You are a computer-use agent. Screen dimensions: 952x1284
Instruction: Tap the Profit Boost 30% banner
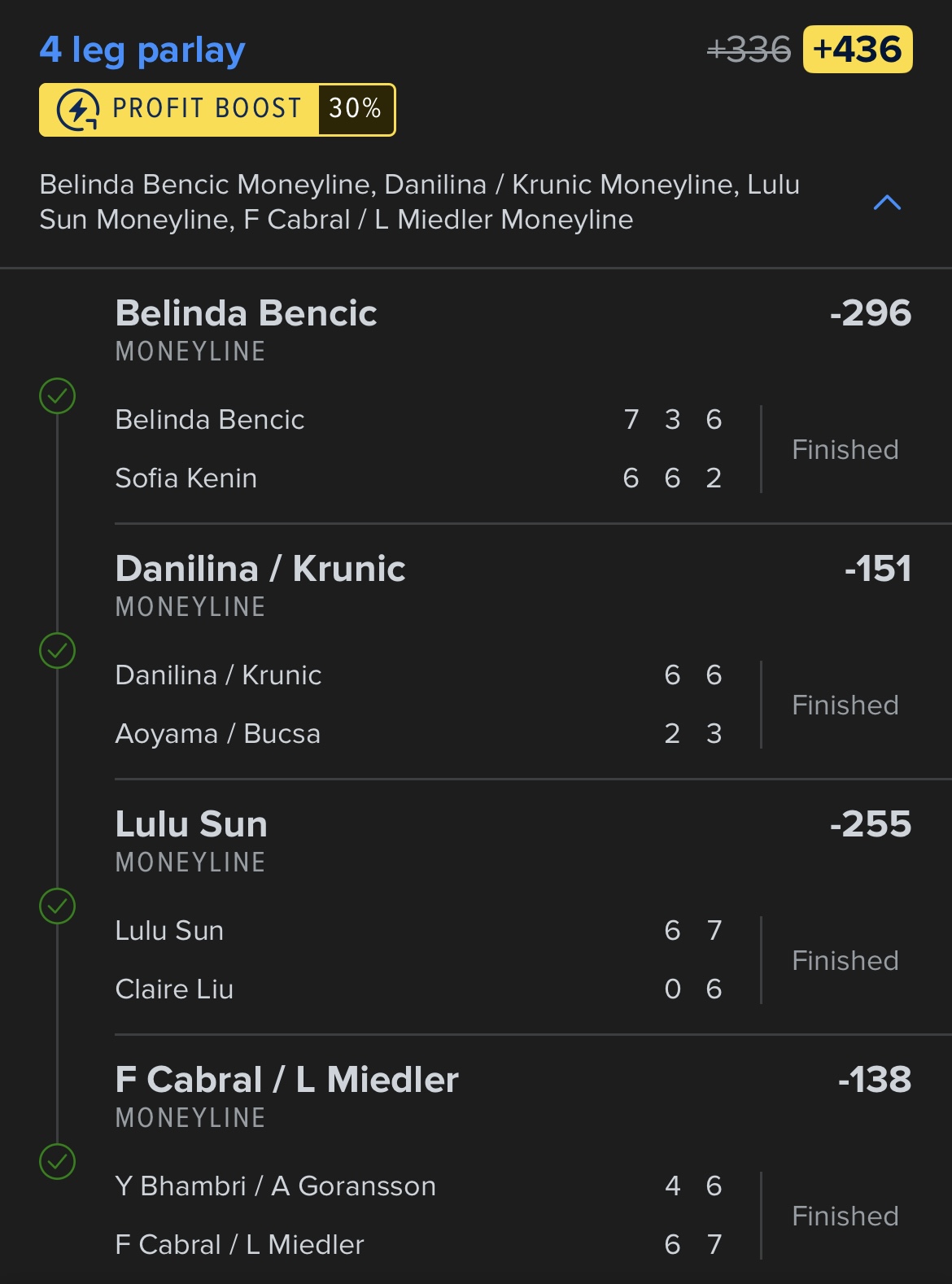pos(217,110)
